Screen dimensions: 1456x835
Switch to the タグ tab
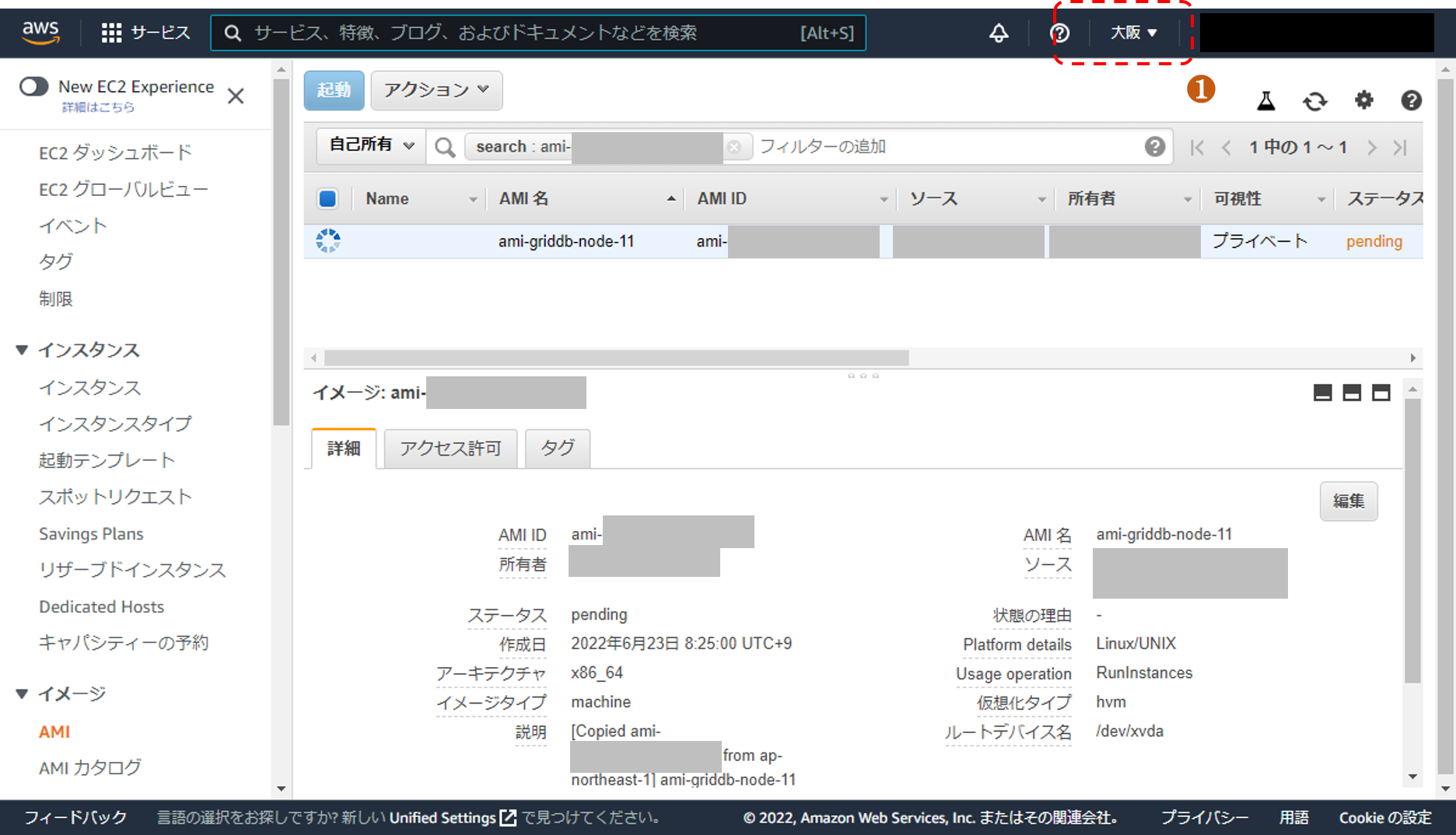[x=557, y=449]
